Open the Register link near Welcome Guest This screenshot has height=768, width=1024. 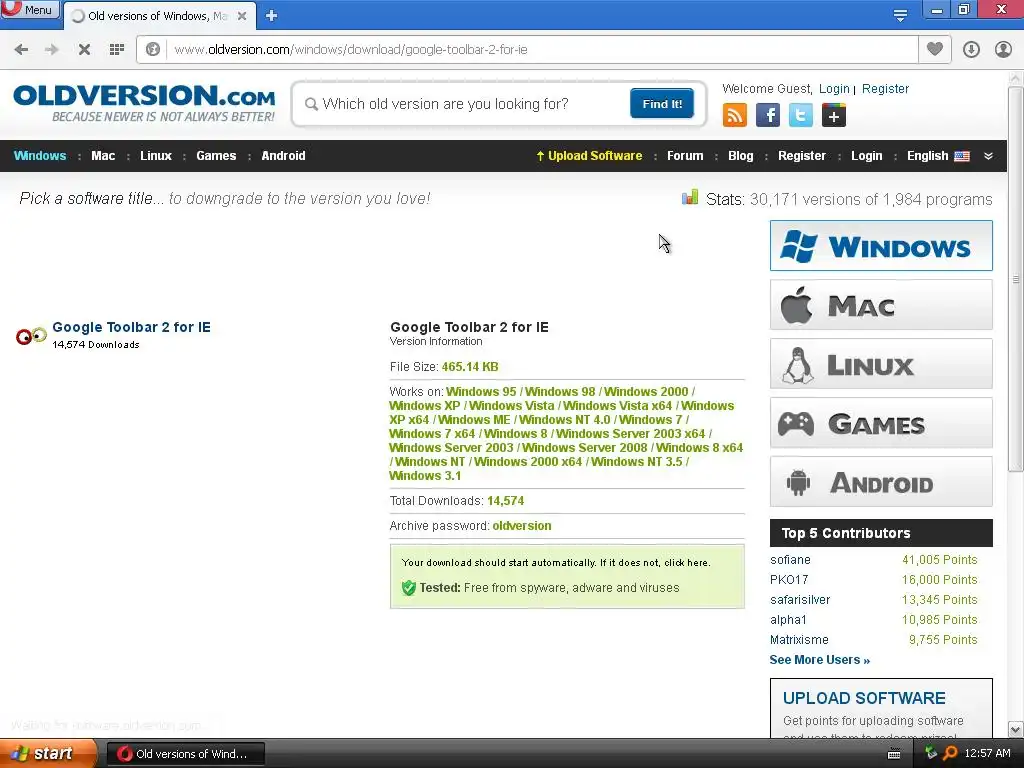pos(885,89)
